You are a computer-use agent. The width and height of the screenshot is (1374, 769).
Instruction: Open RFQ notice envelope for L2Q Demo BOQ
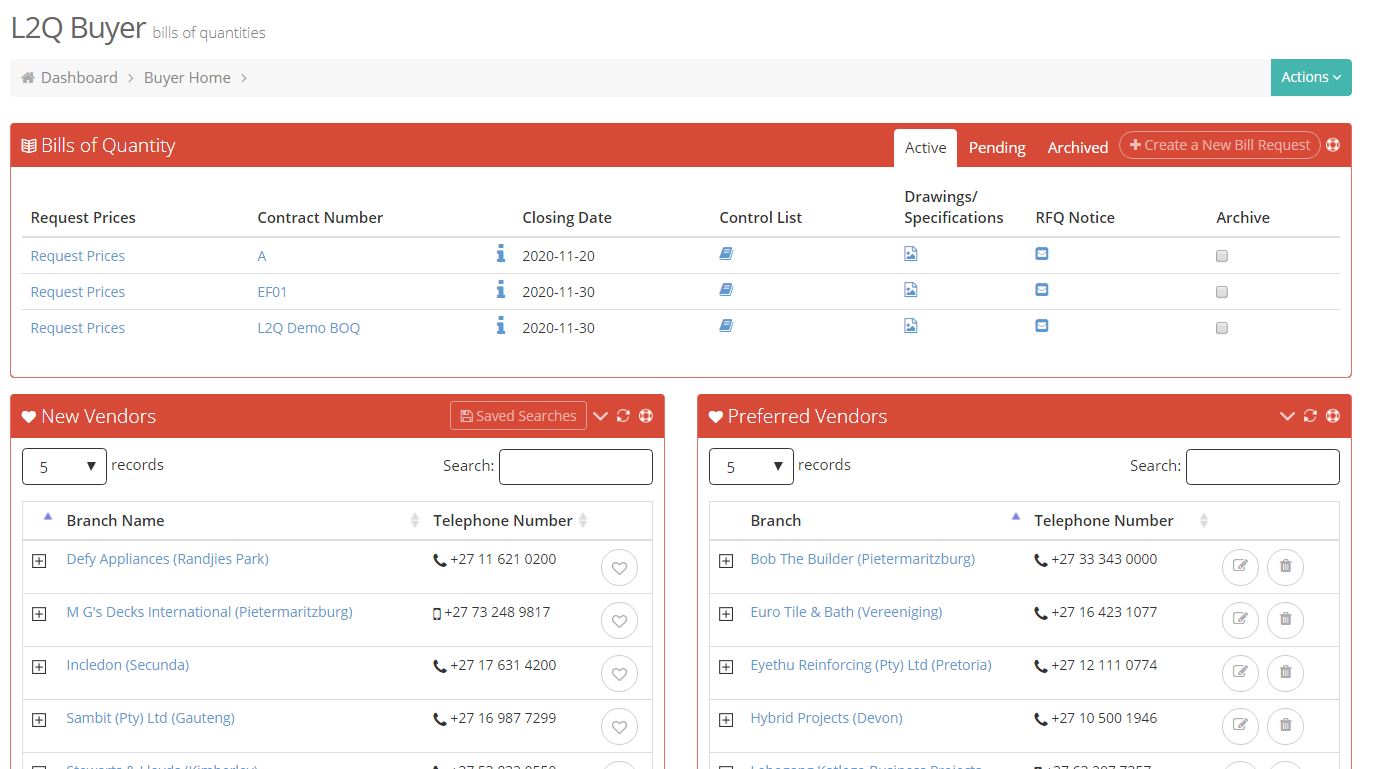click(1042, 326)
